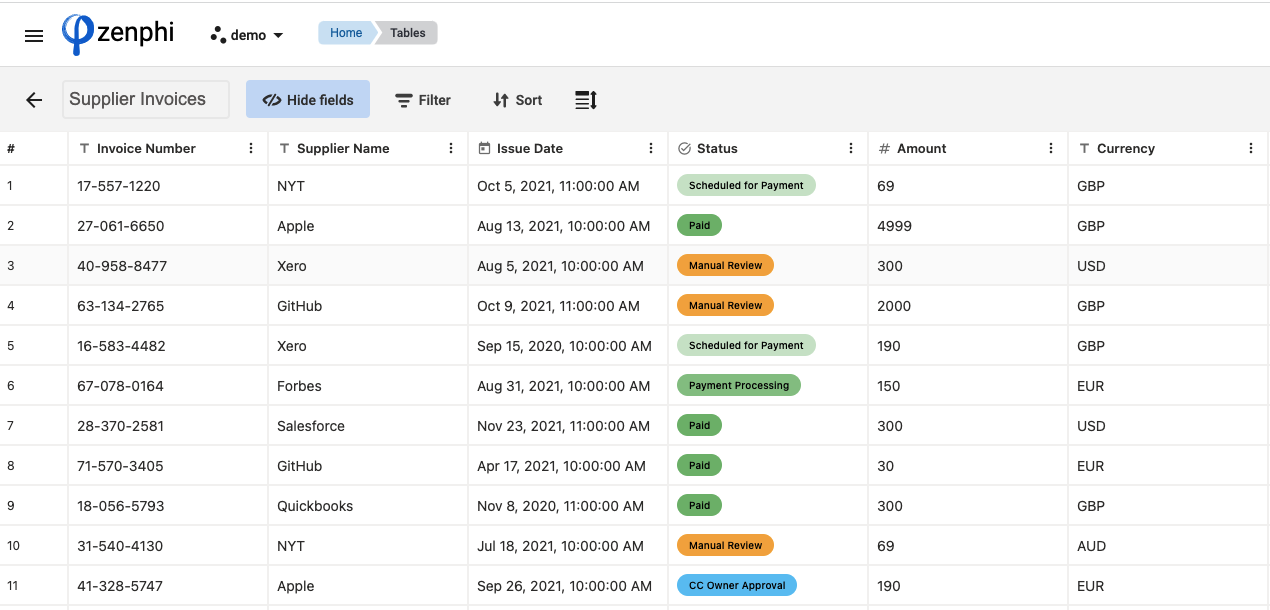Screen dimensions: 1270x610
Task: Click the amount 2000 cell
Action: pos(968,306)
